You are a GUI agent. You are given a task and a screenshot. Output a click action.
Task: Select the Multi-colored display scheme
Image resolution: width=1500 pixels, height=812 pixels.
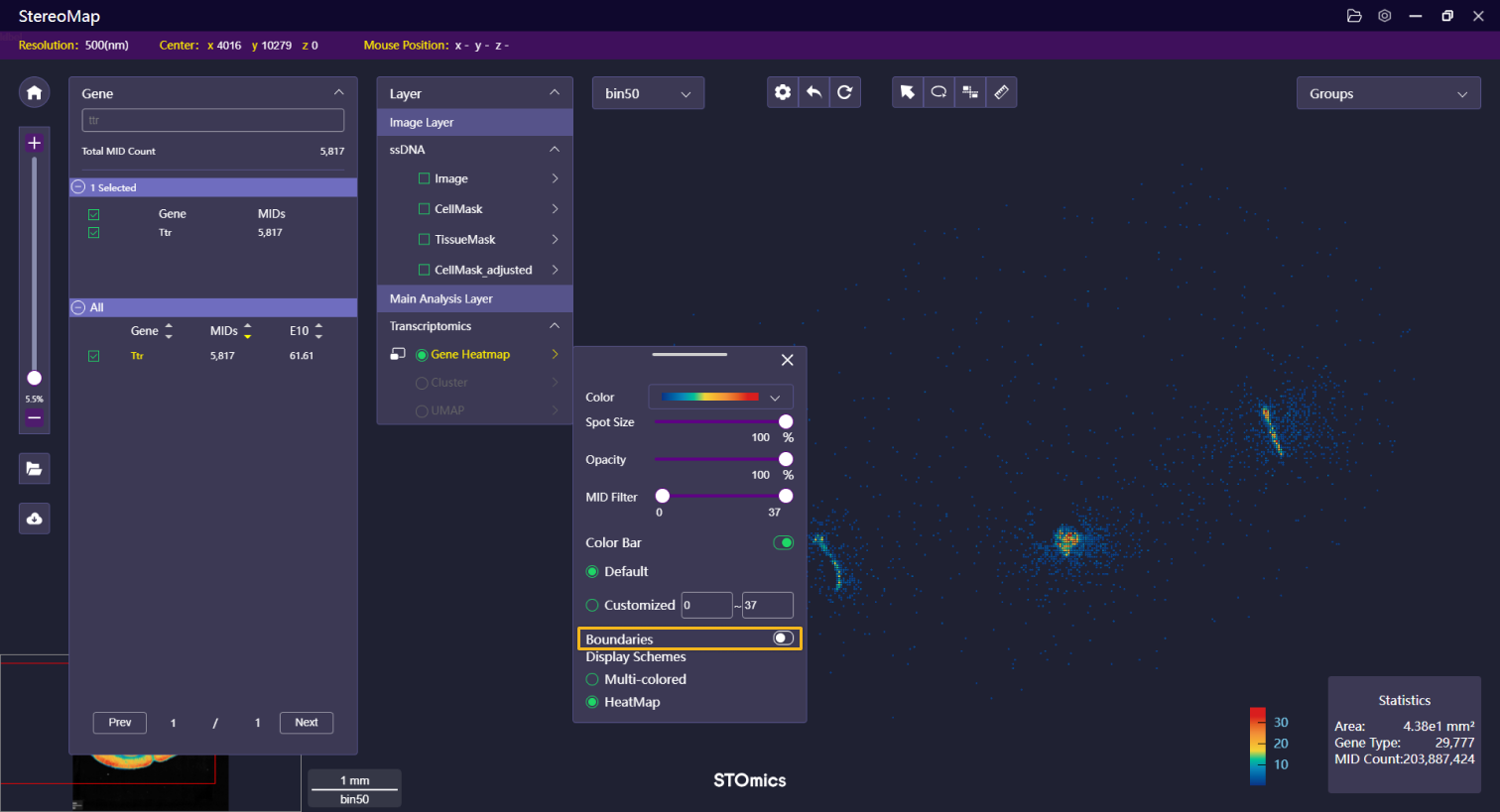point(592,679)
